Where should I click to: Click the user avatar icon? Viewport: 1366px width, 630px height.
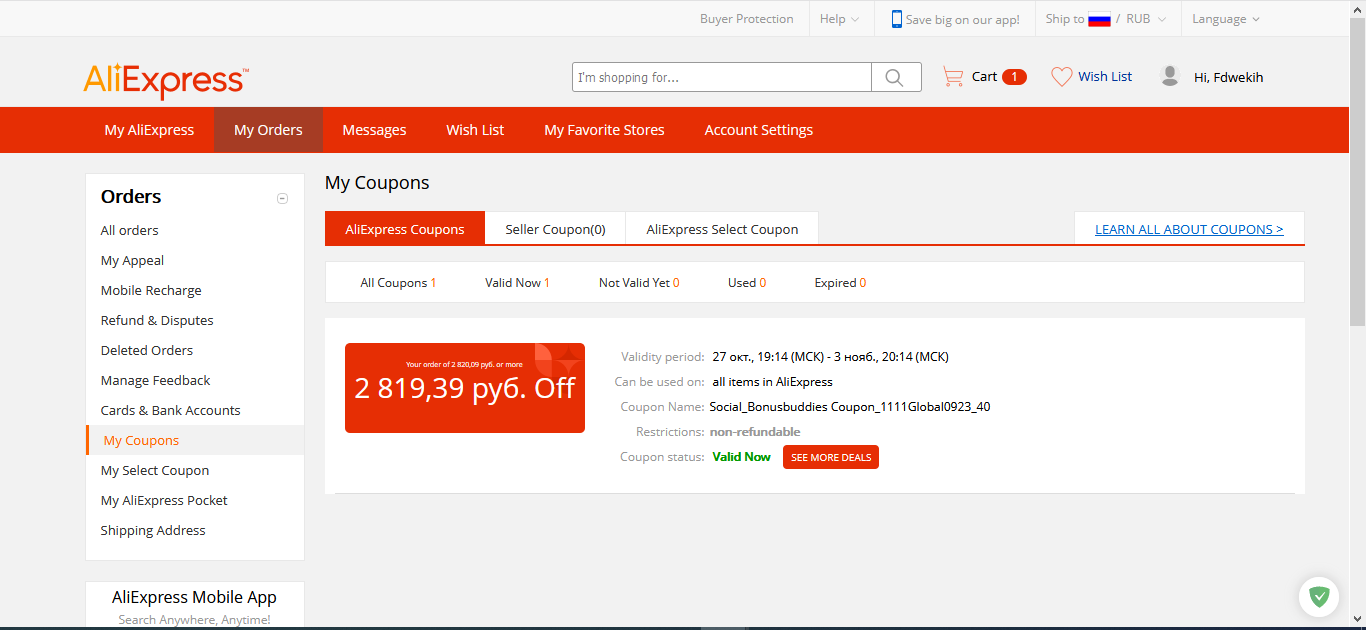tap(1169, 75)
